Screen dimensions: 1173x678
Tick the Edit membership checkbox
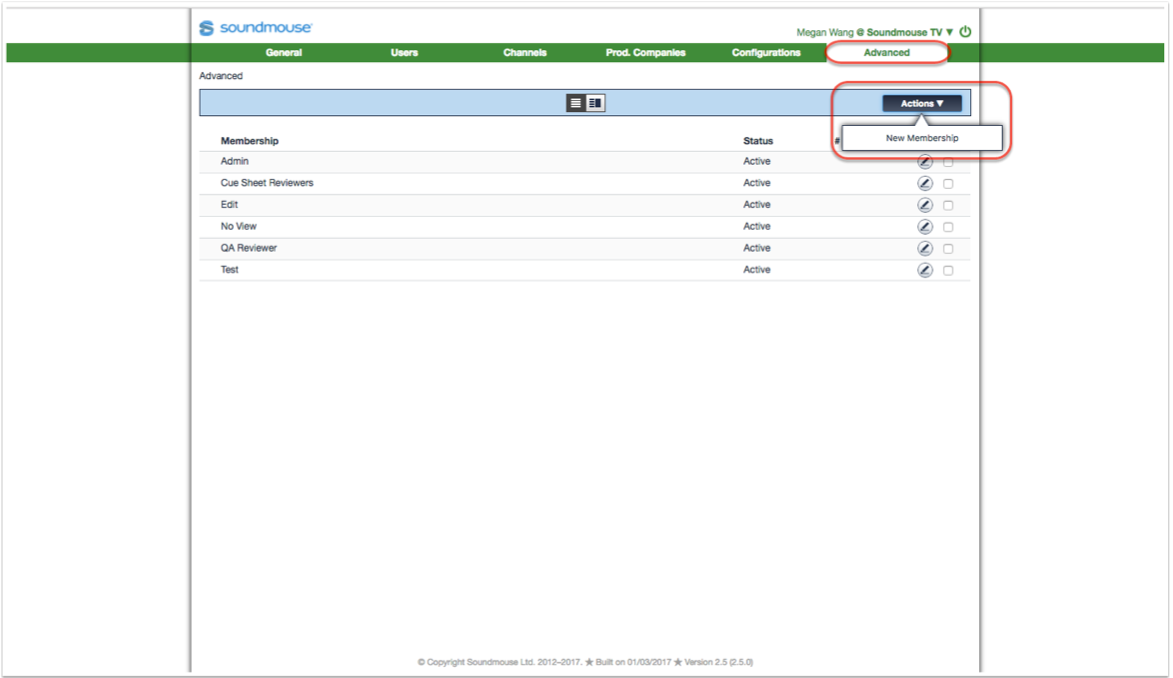948,205
